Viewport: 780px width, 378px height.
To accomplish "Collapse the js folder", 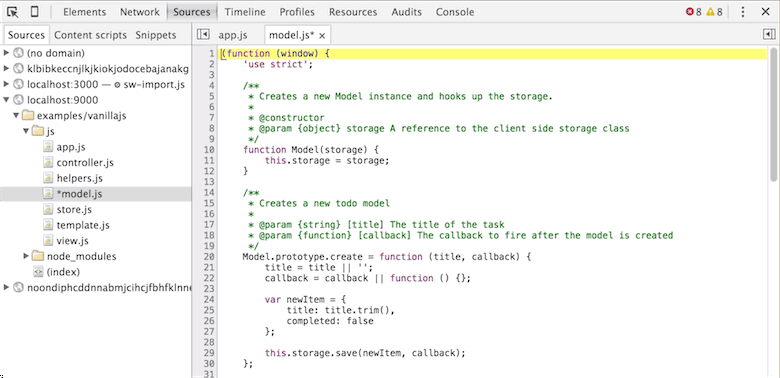I will (x=26, y=131).
